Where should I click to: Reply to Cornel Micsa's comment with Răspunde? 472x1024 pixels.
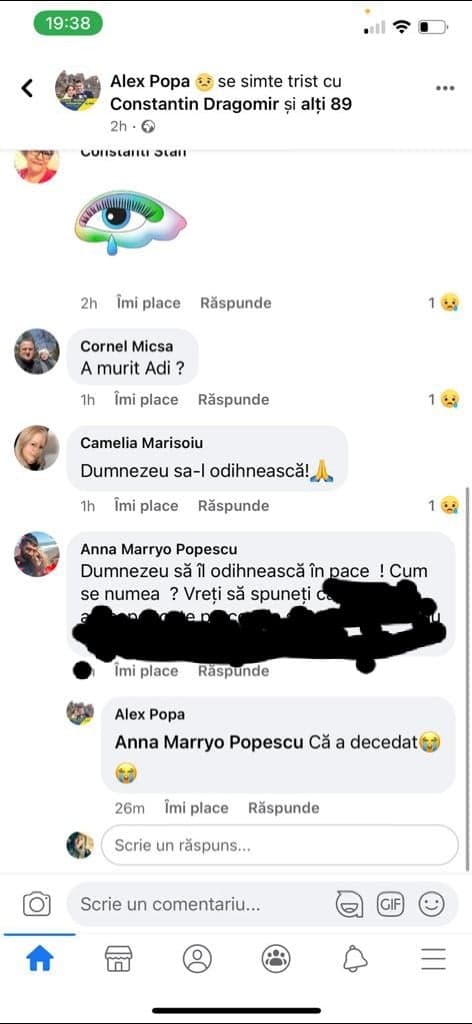(x=233, y=400)
